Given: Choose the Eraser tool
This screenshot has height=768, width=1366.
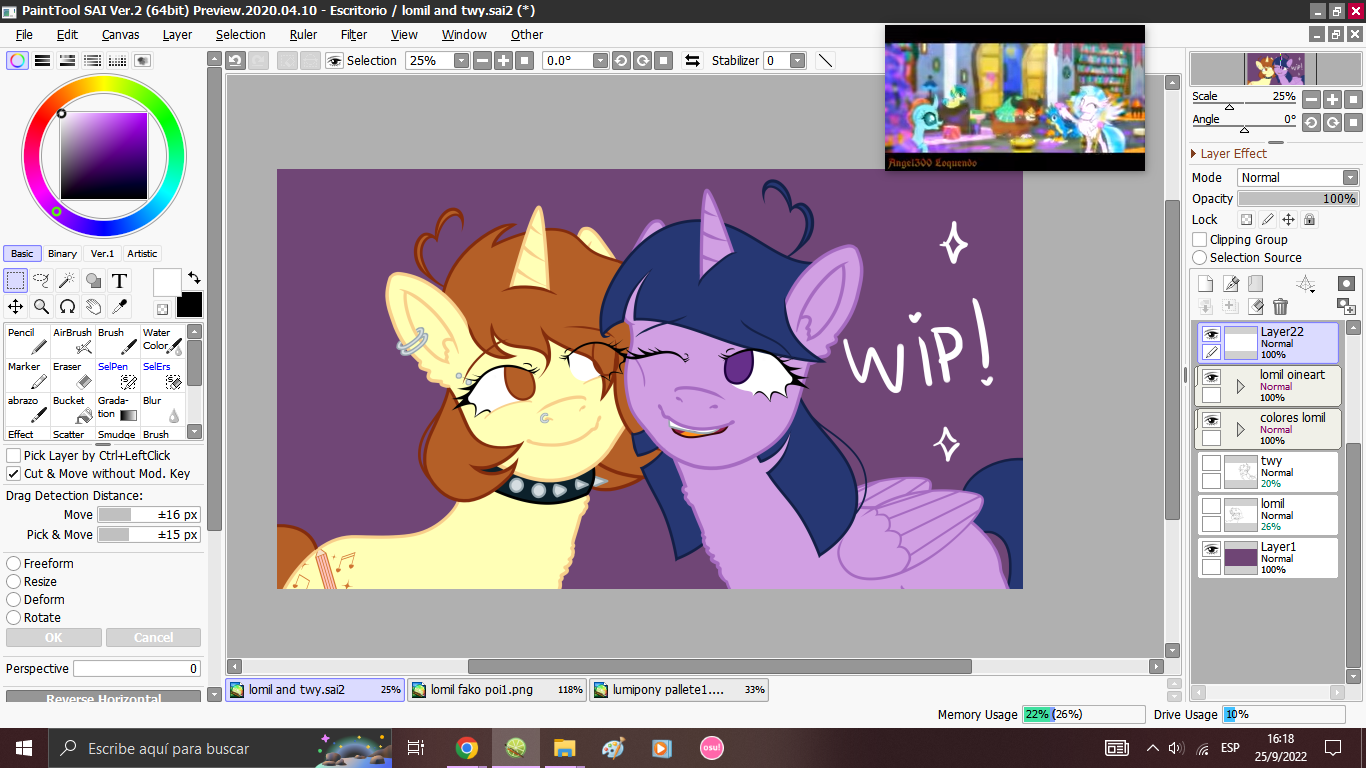Looking at the screenshot, I should (72, 374).
